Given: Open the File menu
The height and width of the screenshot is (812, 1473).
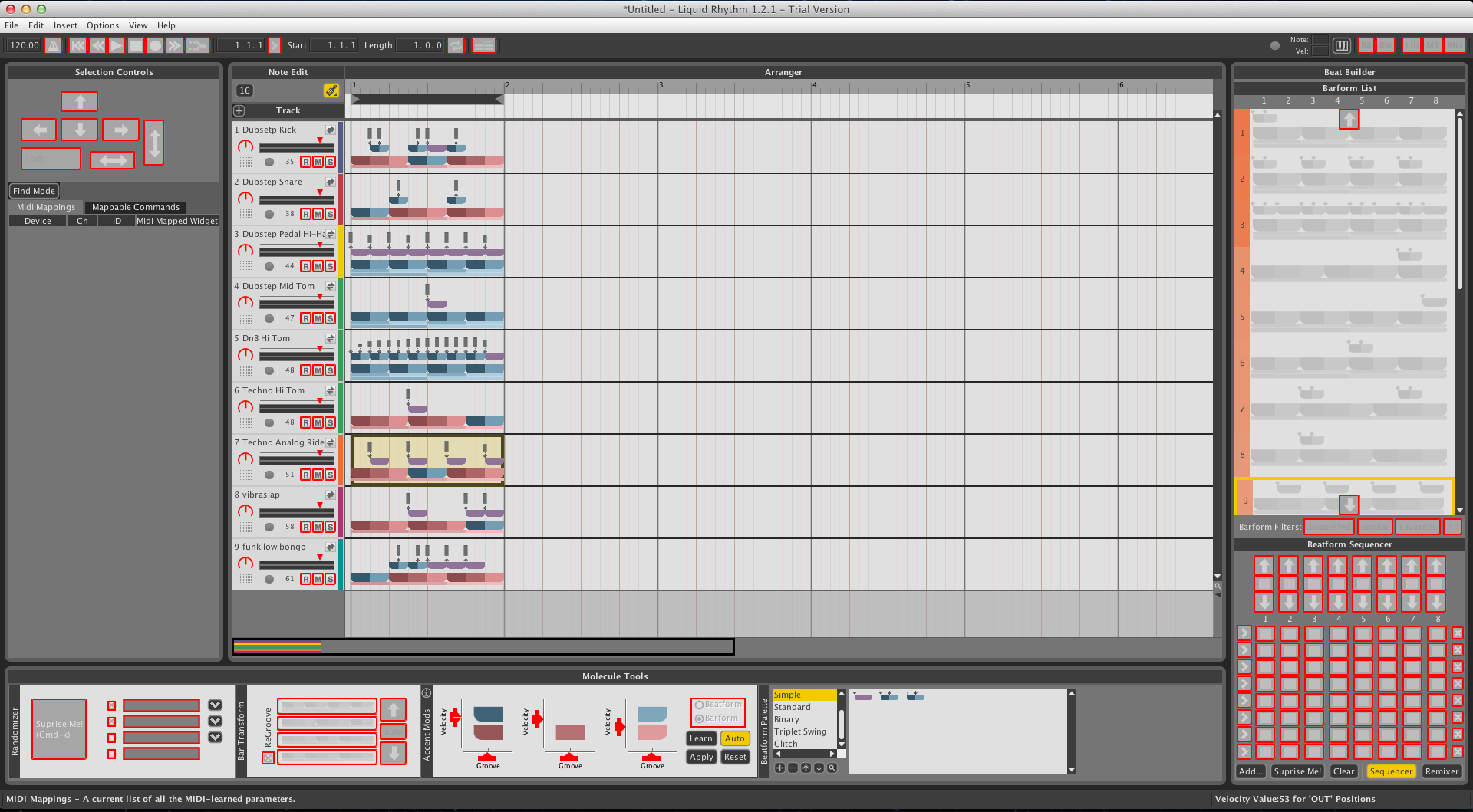Looking at the screenshot, I should coord(12,25).
